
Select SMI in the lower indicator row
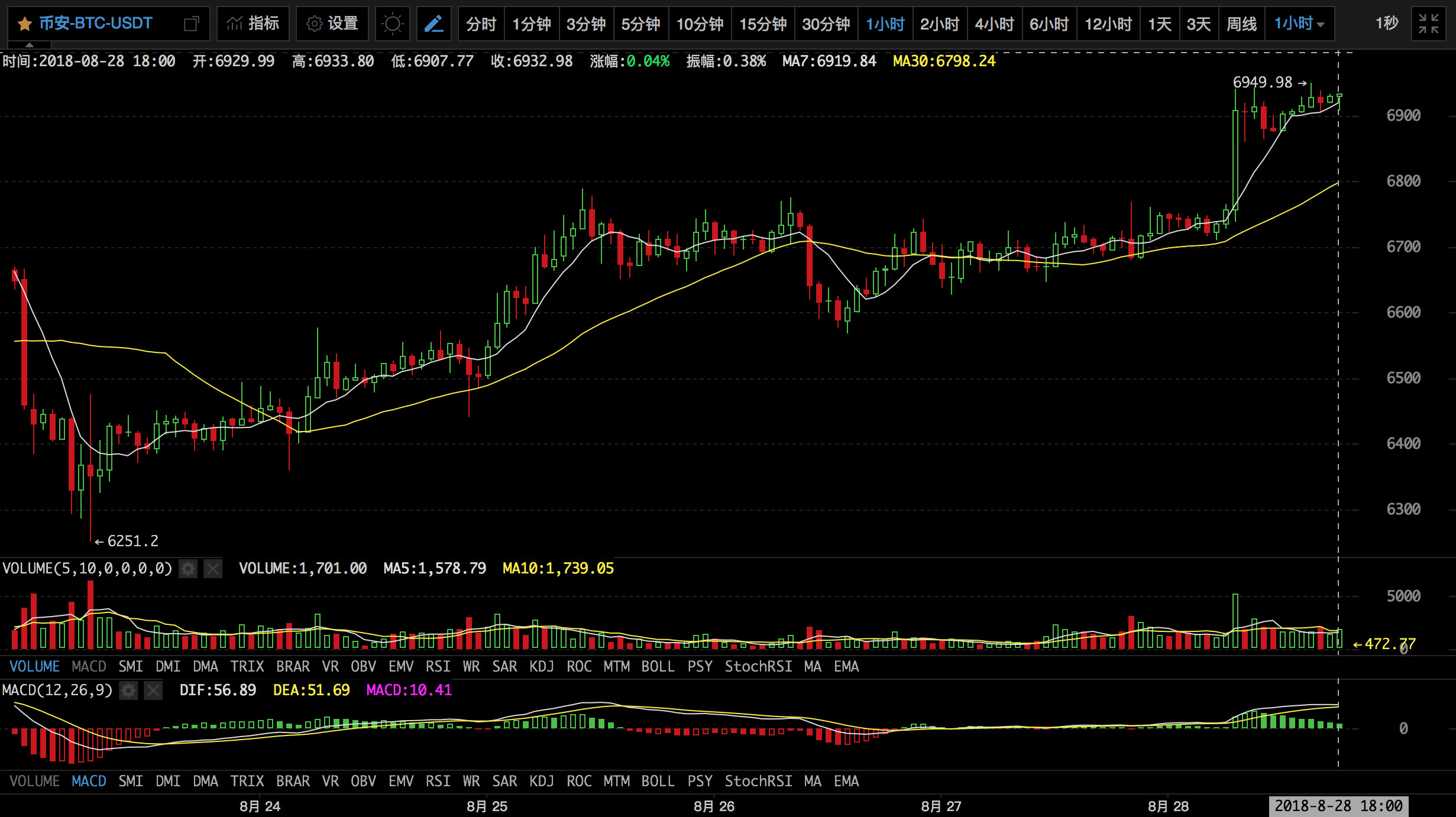(x=131, y=782)
